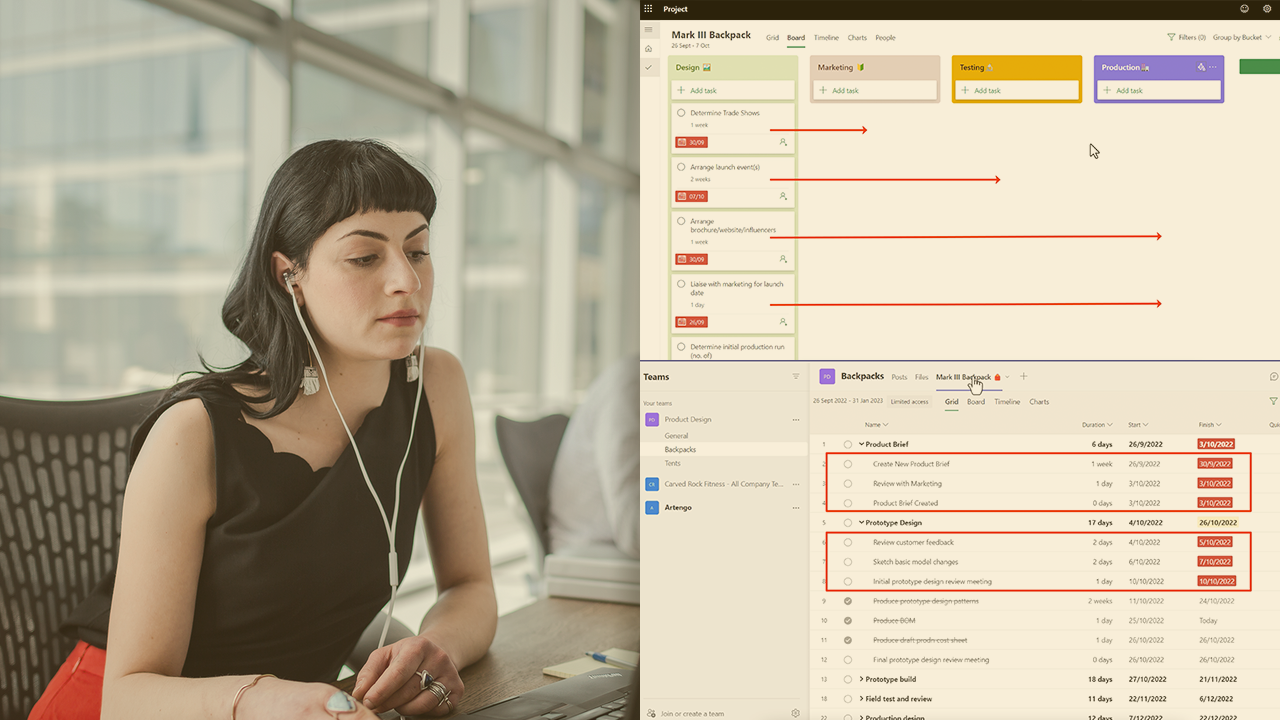Open the Files tab in Backpacks channel
The image size is (1280, 720).
pos(921,377)
